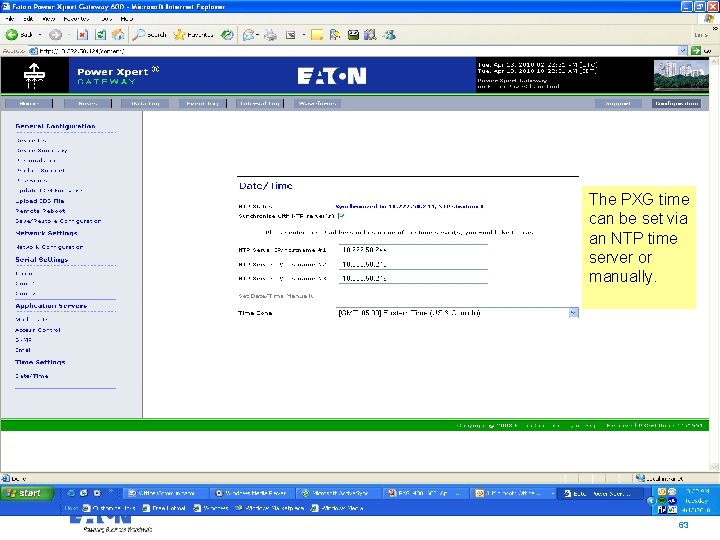Screen dimensions: 720x540
Task: Open the Edit menu
Action: (28, 19)
